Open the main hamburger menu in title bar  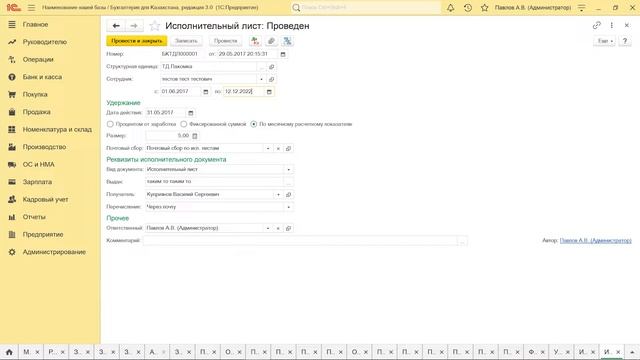[31, 8]
